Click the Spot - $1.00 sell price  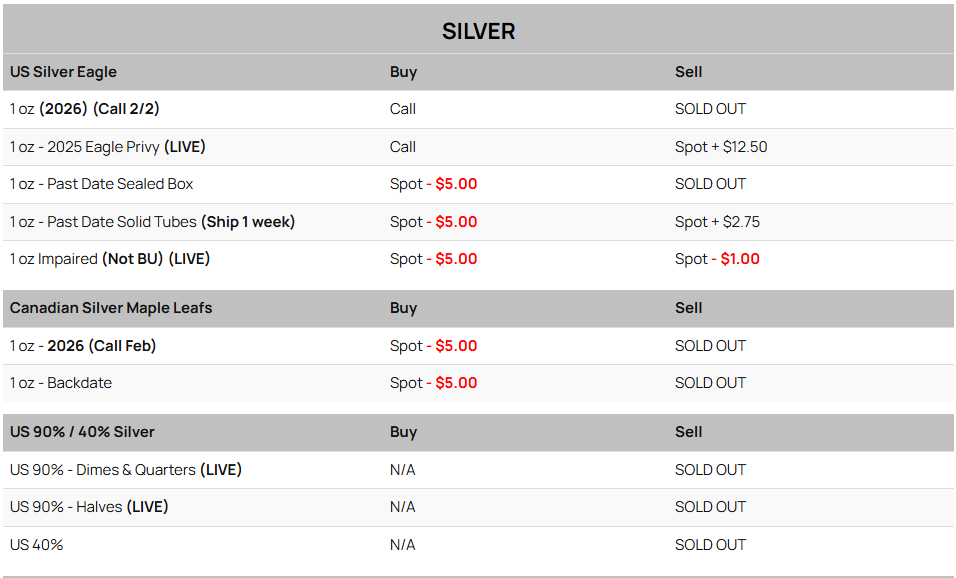pyautogui.click(x=716, y=259)
